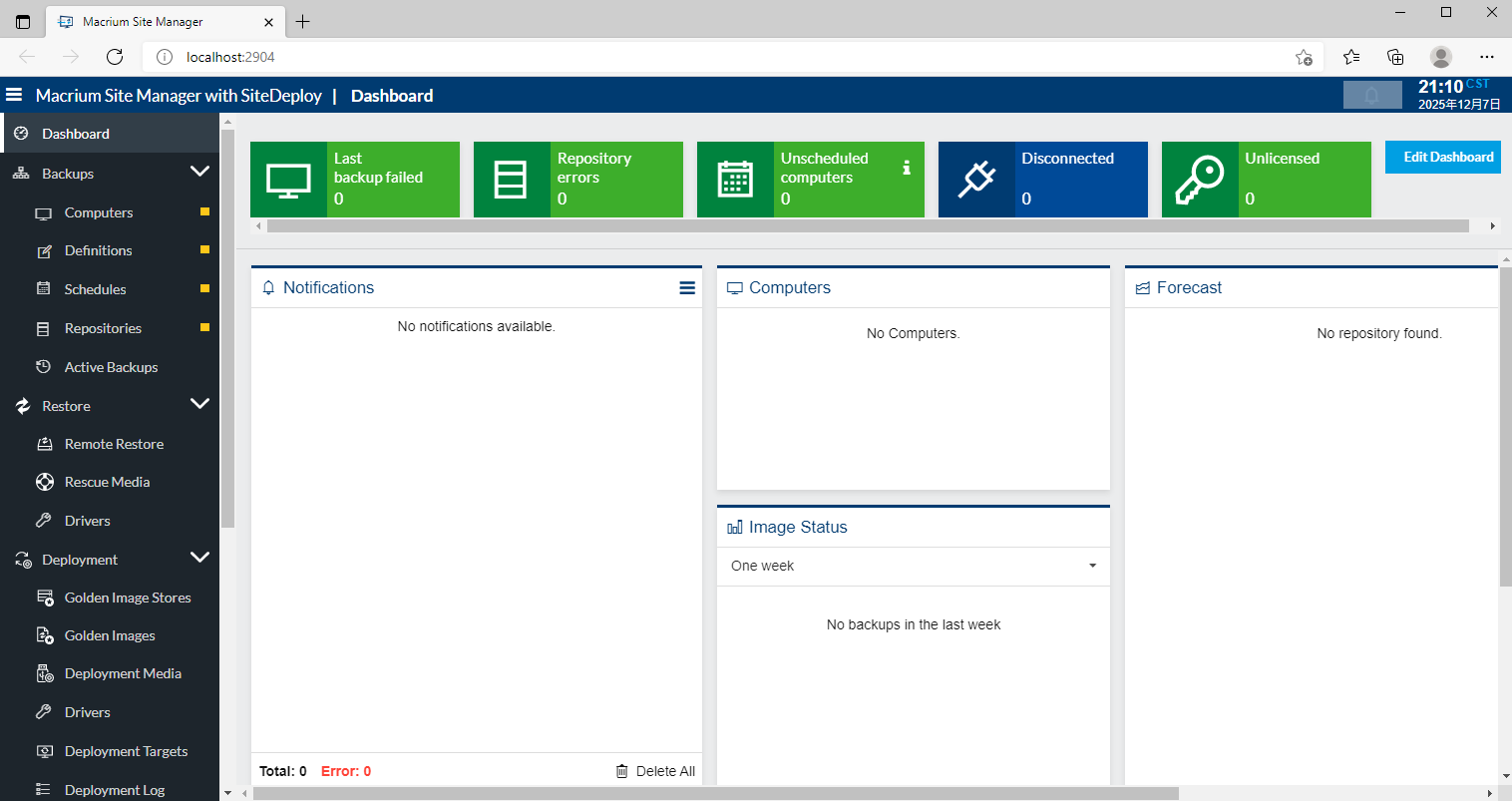Go to Dashboard in sidebar
Screen dimensions: 1512x801
[110, 134]
